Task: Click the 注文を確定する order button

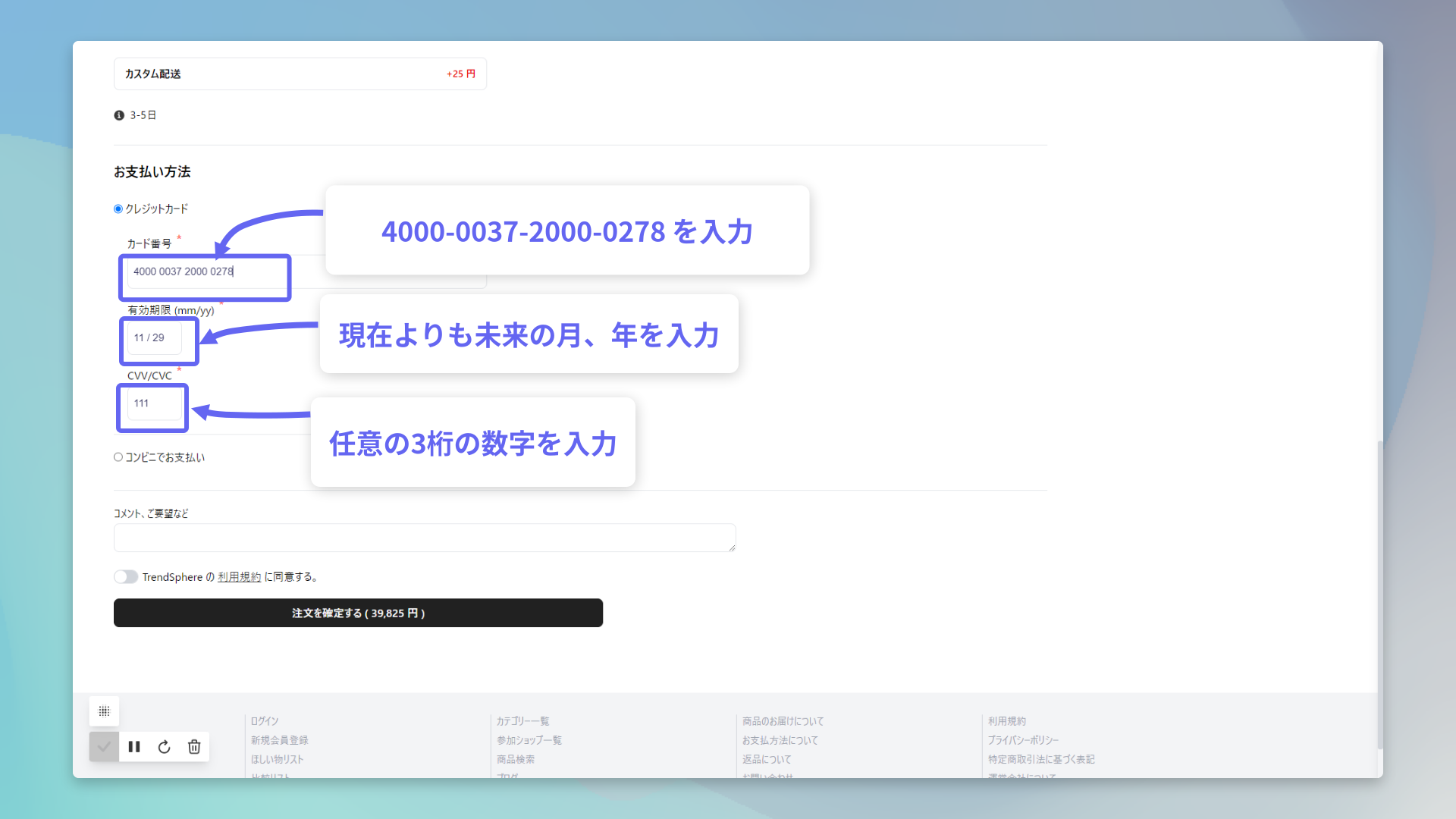Action: click(358, 613)
